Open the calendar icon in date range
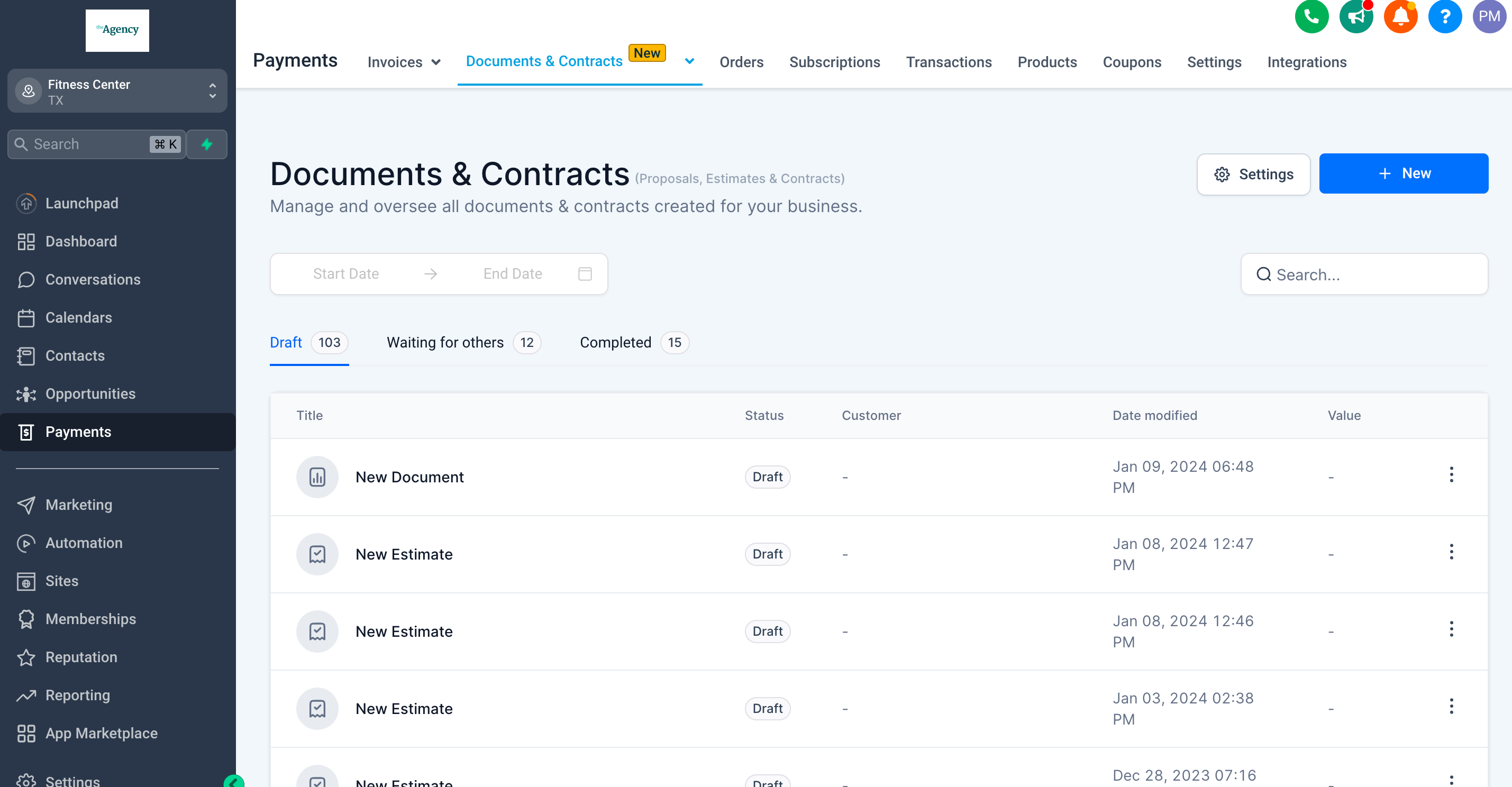Image resolution: width=1512 pixels, height=787 pixels. (x=585, y=274)
